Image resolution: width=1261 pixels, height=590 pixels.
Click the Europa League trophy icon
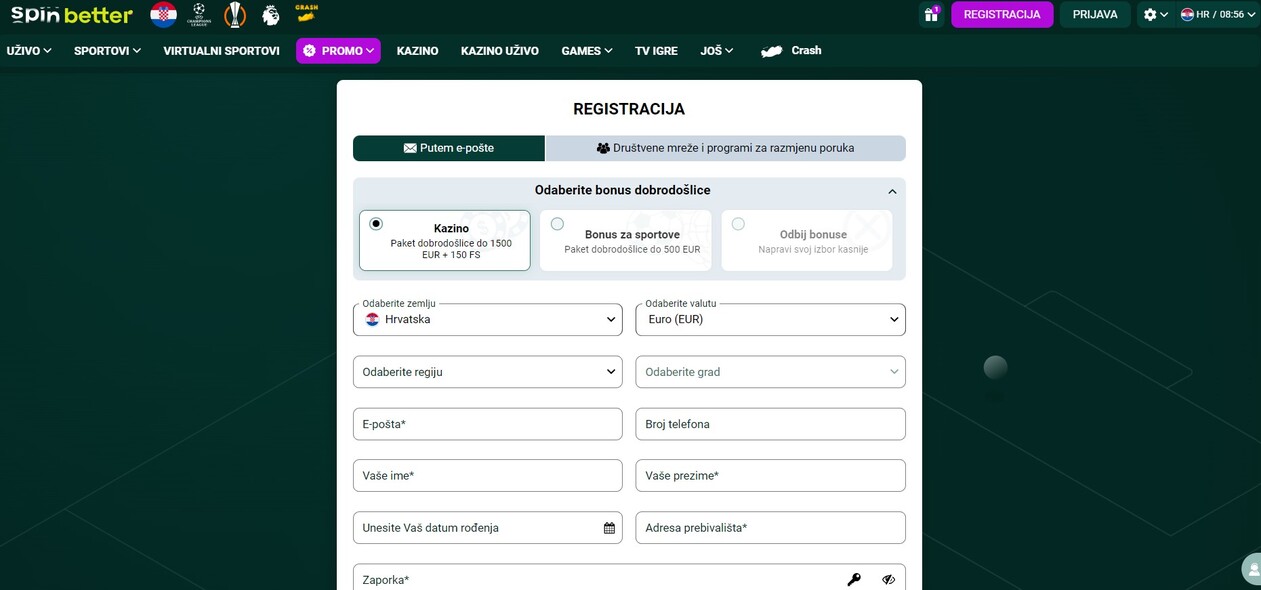pyautogui.click(x=234, y=14)
